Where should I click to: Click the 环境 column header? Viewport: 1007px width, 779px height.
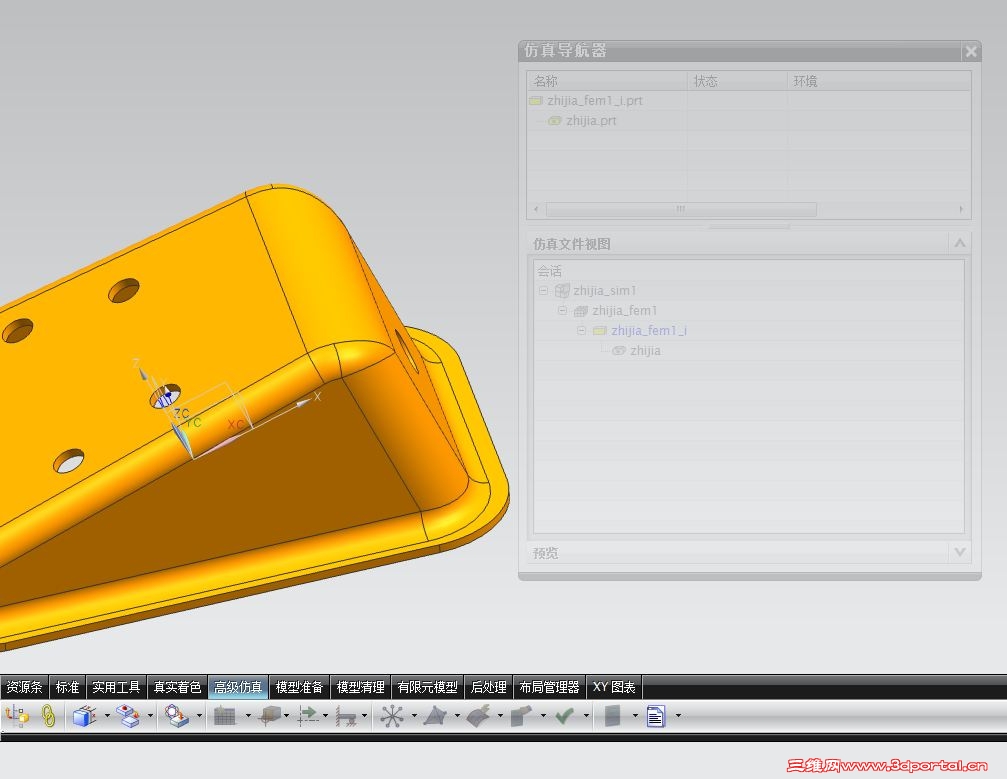click(x=879, y=81)
